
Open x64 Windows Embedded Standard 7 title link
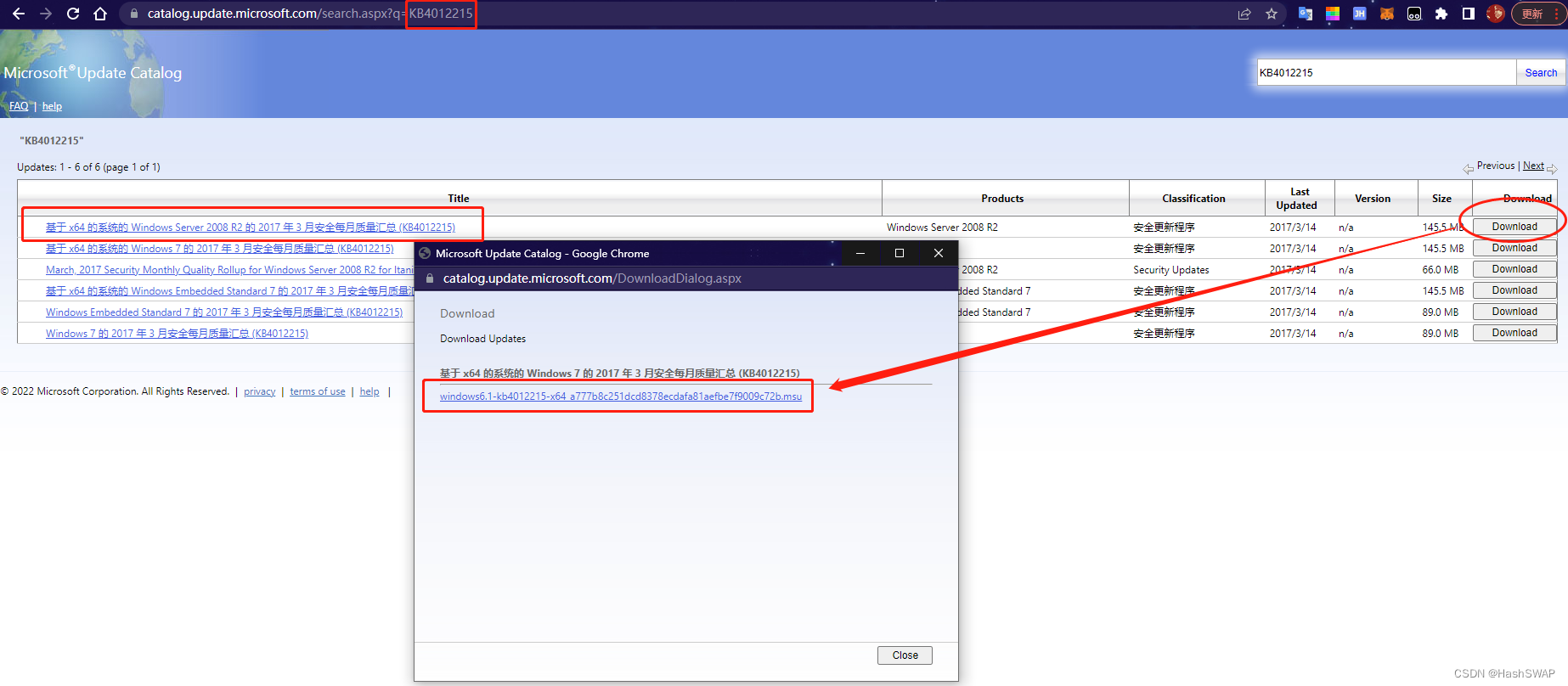pyautogui.click(x=229, y=291)
